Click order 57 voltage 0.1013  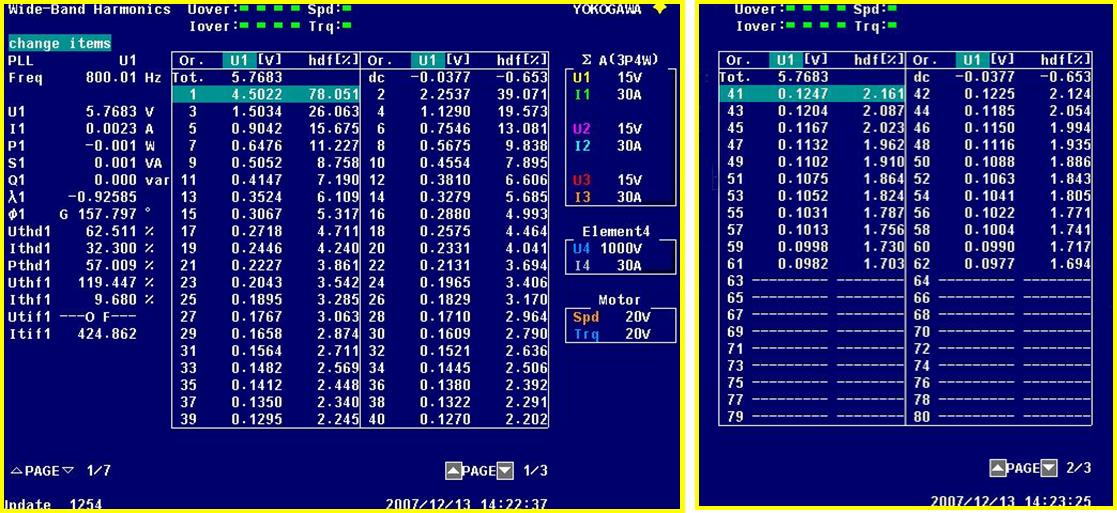point(803,230)
